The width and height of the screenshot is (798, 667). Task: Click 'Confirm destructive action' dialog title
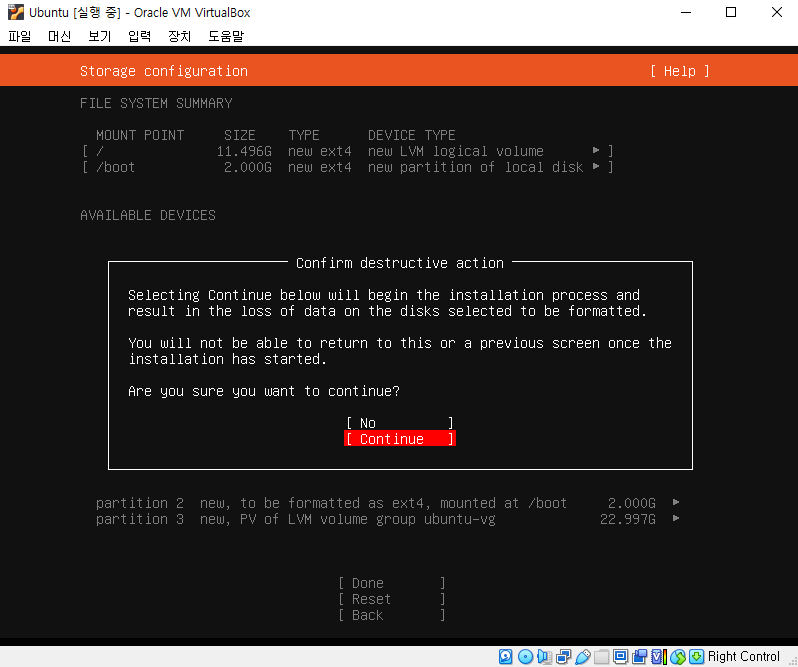400,263
